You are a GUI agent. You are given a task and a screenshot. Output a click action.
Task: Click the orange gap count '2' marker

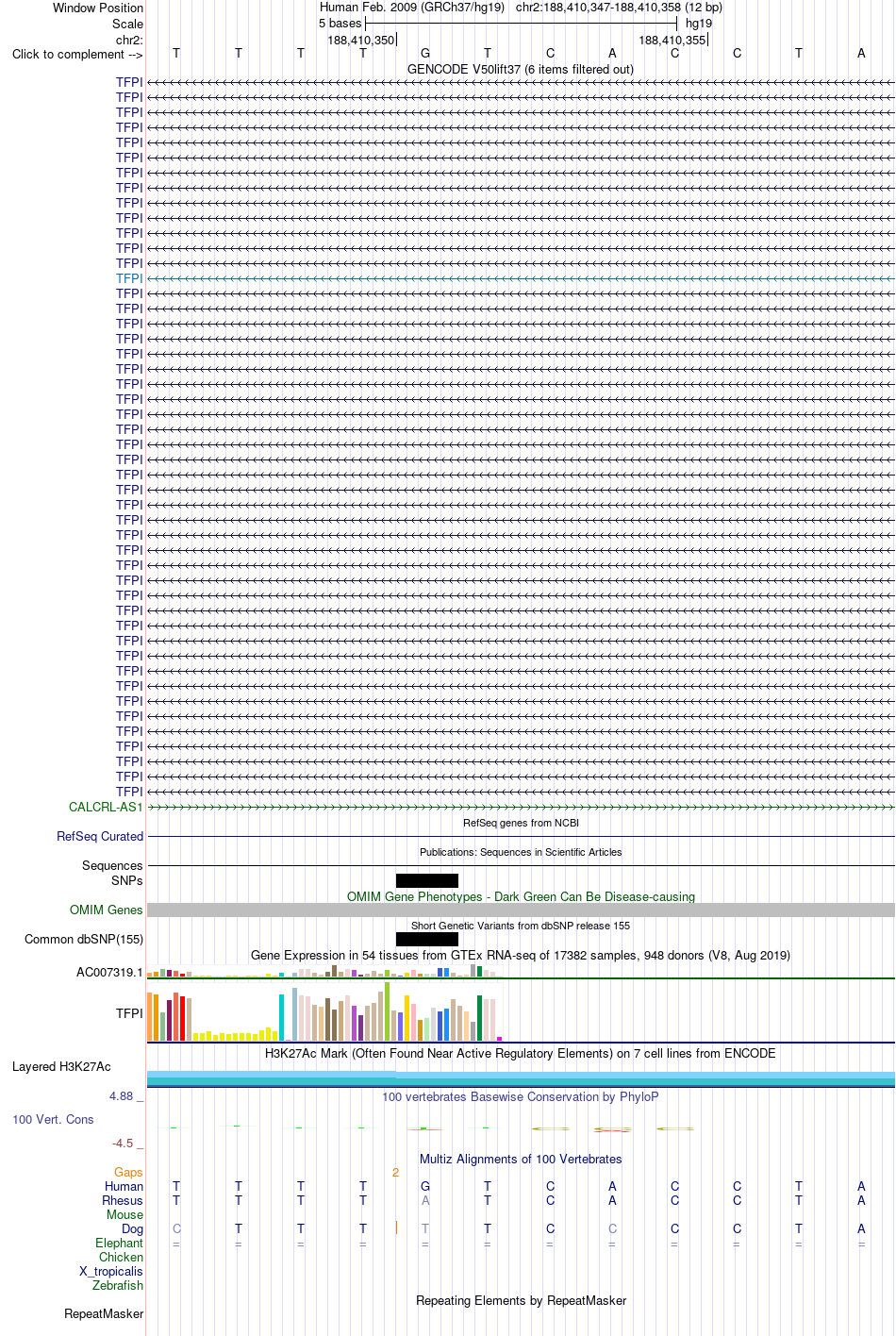pyautogui.click(x=395, y=1172)
